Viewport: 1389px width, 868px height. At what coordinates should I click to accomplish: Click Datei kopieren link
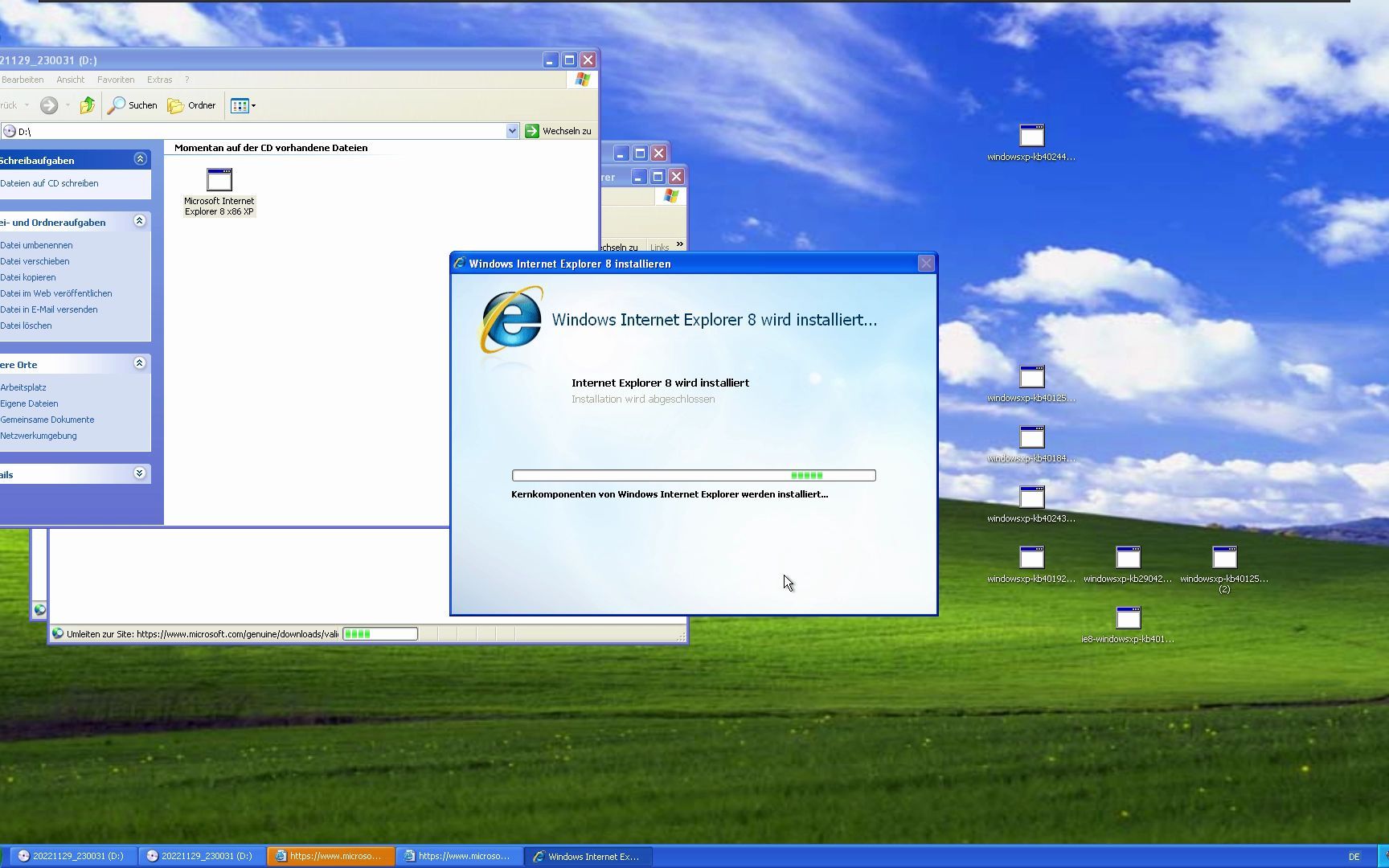[x=28, y=277]
